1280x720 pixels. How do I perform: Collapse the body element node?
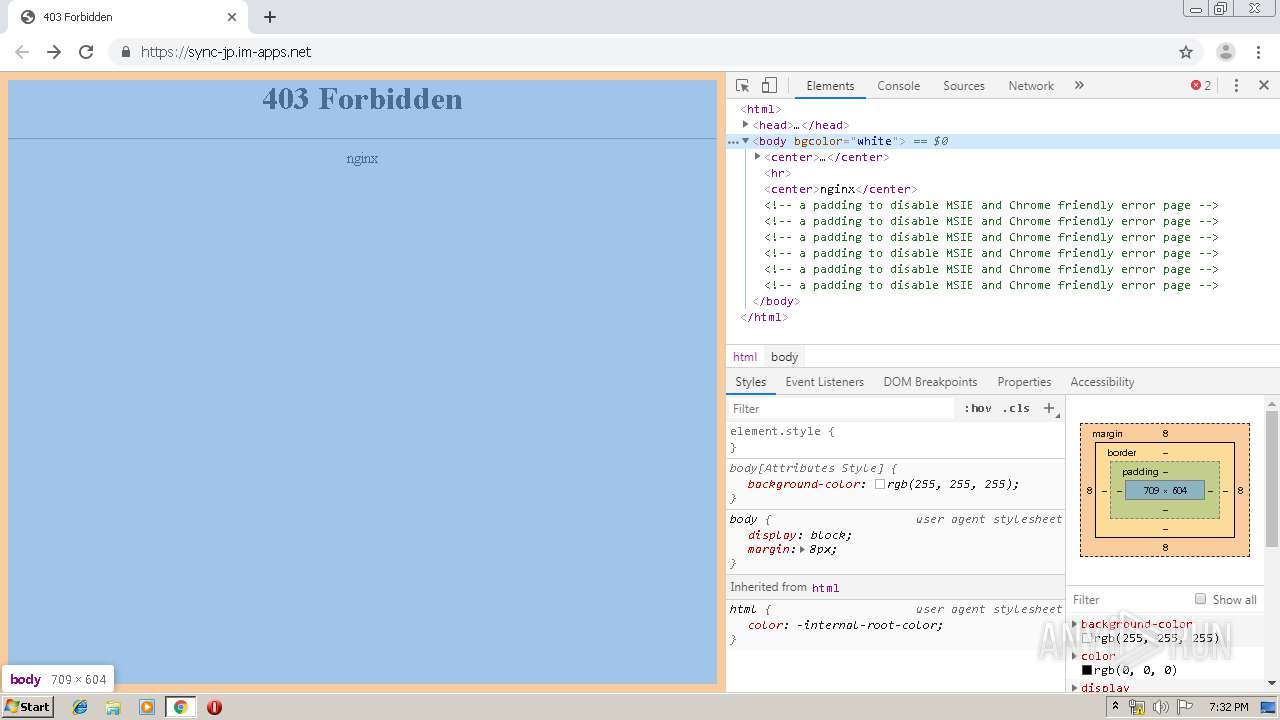click(746, 141)
